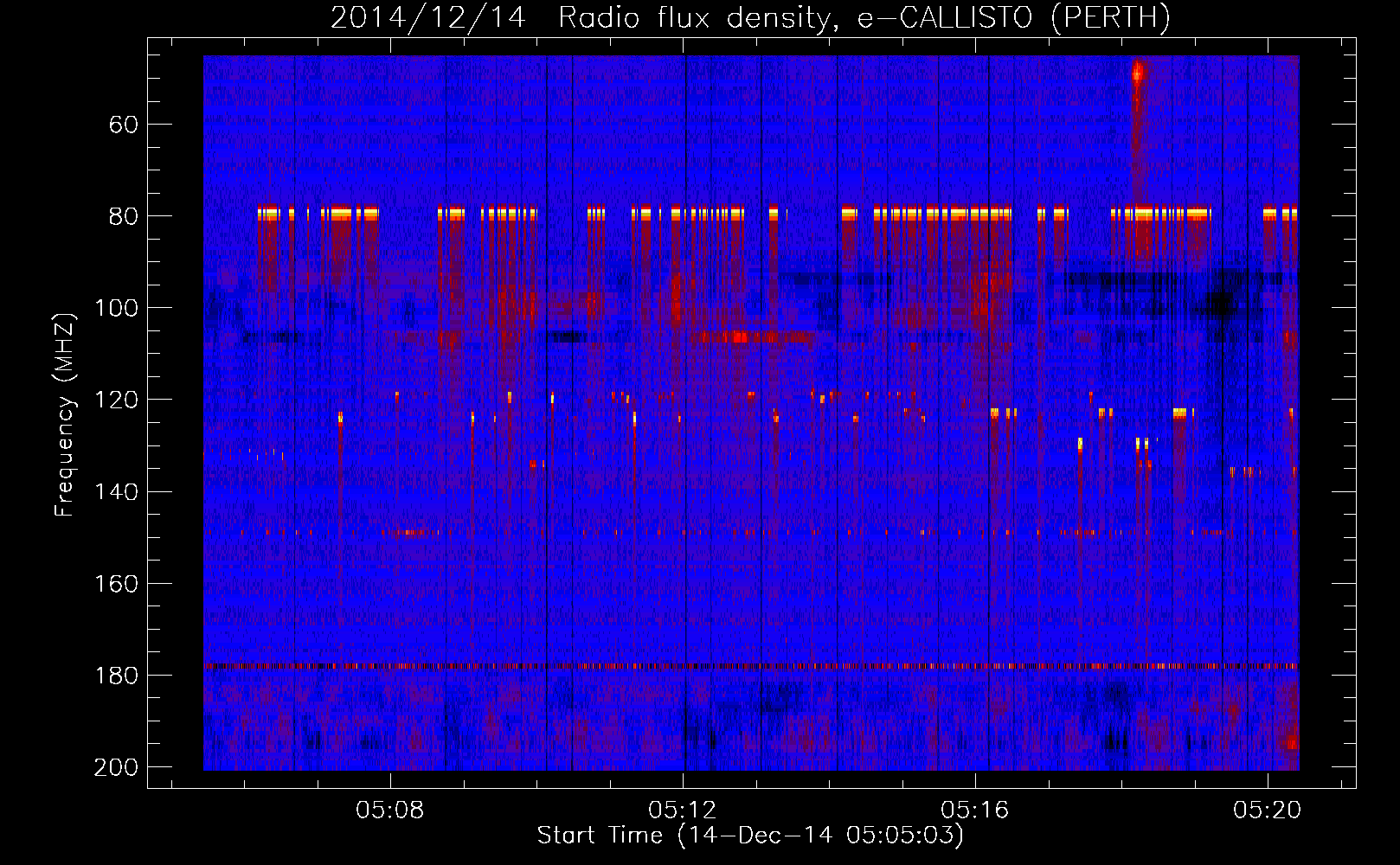1400x865 pixels.
Task: Click the 100 frequency tick label
Action: [117, 309]
